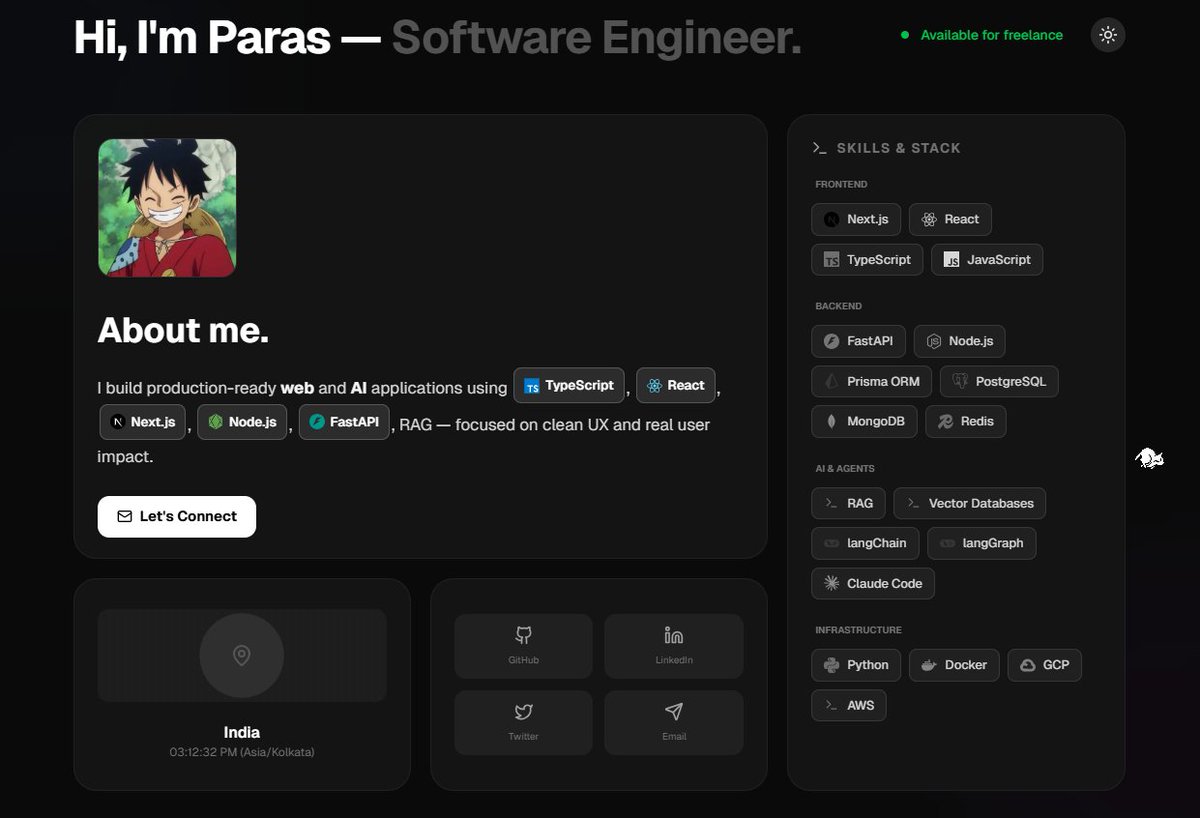Image resolution: width=1200 pixels, height=818 pixels.
Task: Select the Vector Databases skill chip
Action: pos(970,503)
